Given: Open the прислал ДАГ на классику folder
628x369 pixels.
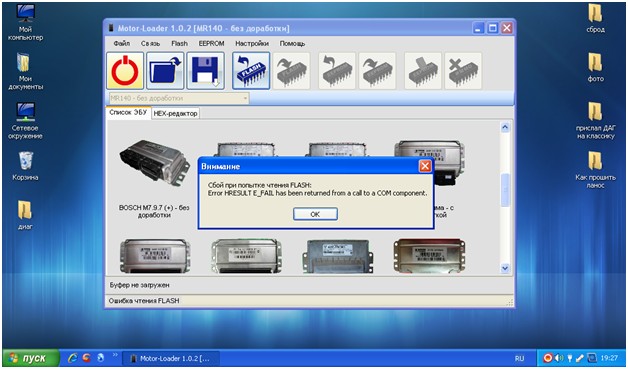Looking at the screenshot, I should click(596, 121).
